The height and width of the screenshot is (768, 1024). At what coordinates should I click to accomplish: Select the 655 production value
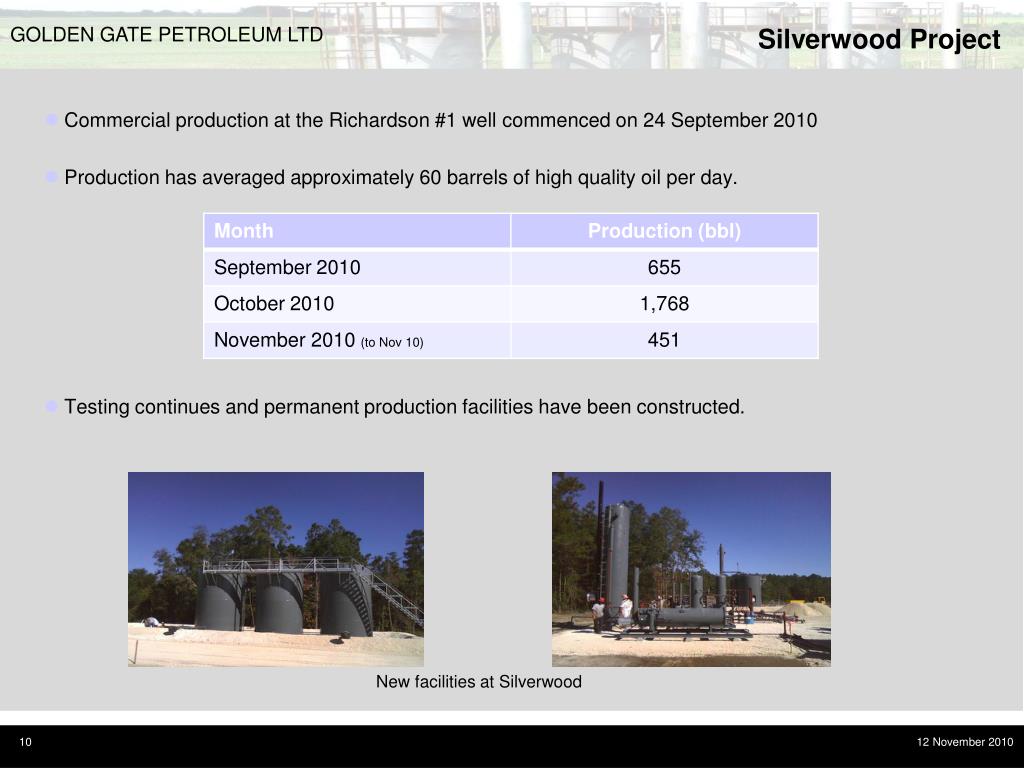tap(664, 267)
